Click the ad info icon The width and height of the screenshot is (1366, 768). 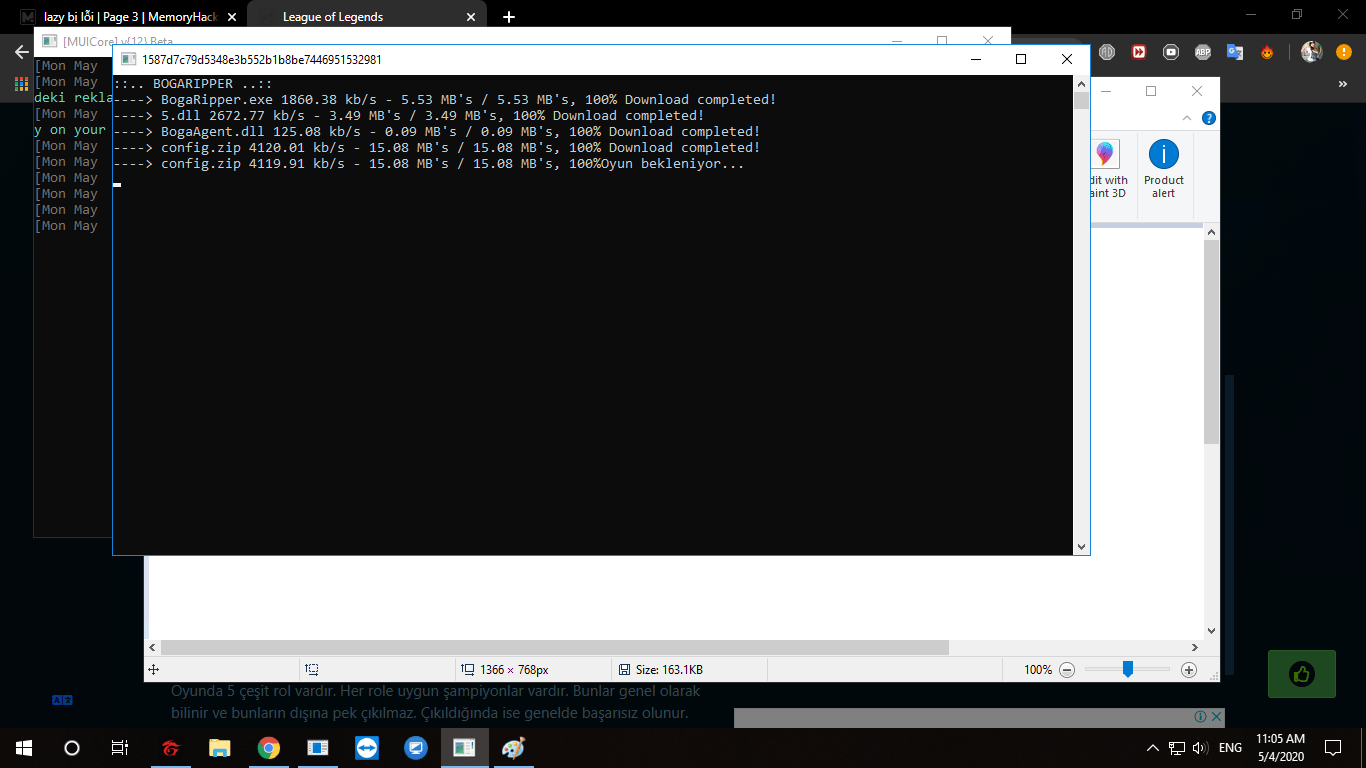tap(1200, 716)
